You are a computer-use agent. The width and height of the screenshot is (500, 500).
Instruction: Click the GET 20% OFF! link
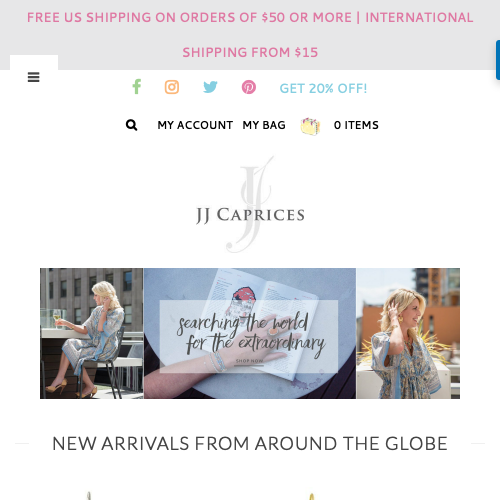point(323,88)
